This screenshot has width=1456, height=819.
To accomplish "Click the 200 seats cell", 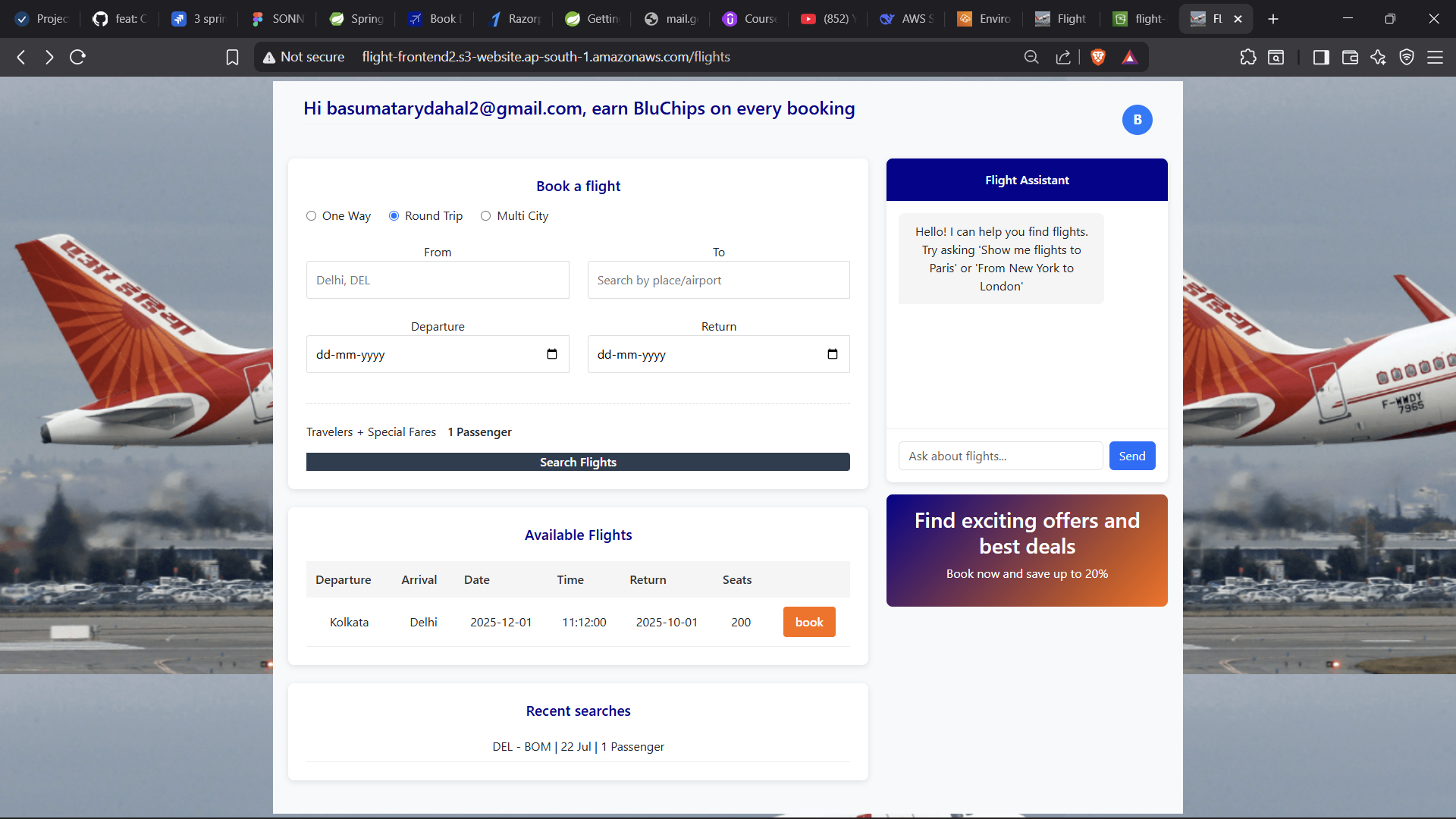I will coord(741,622).
